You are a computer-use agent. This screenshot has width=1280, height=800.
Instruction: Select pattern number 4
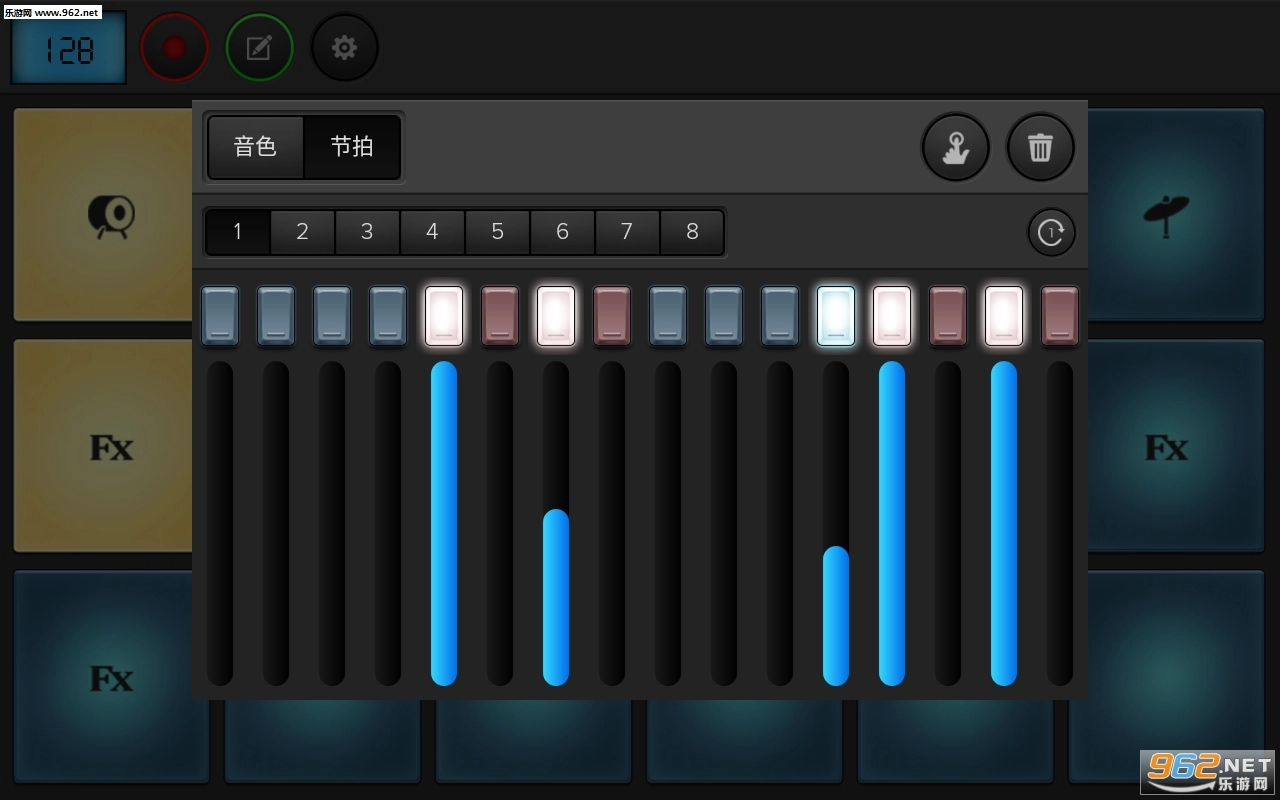coord(432,232)
